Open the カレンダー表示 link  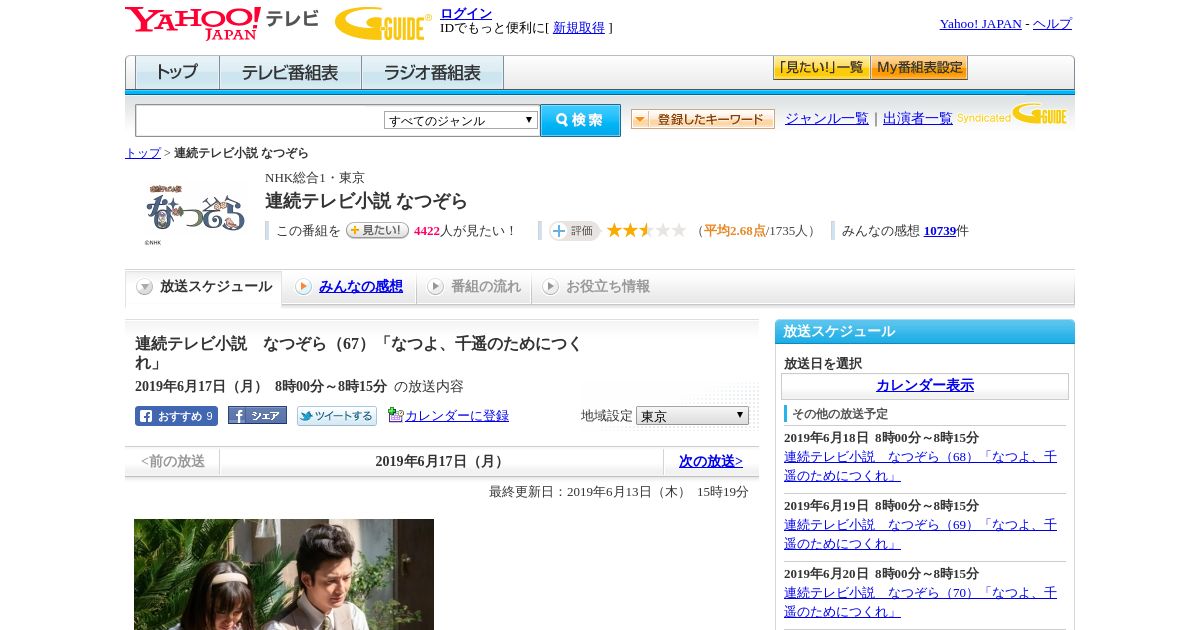925,386
